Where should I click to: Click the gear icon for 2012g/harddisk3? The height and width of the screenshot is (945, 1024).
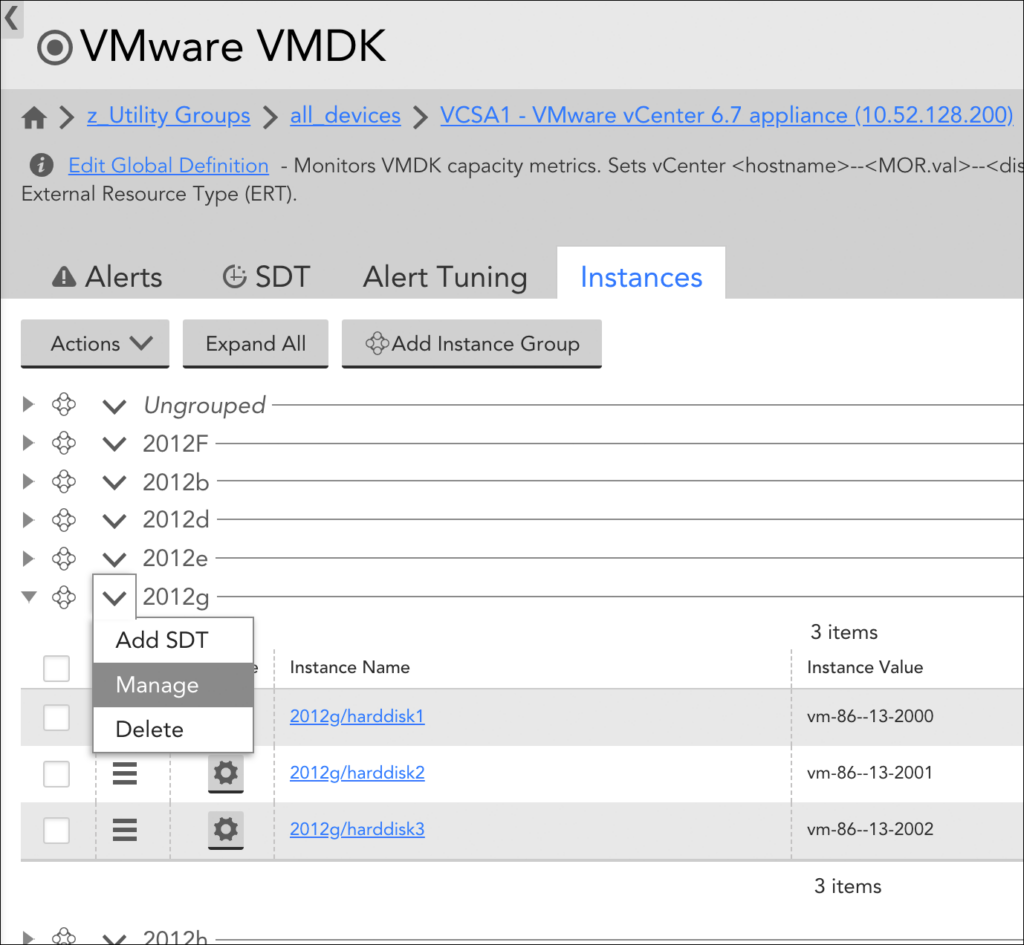226,829
